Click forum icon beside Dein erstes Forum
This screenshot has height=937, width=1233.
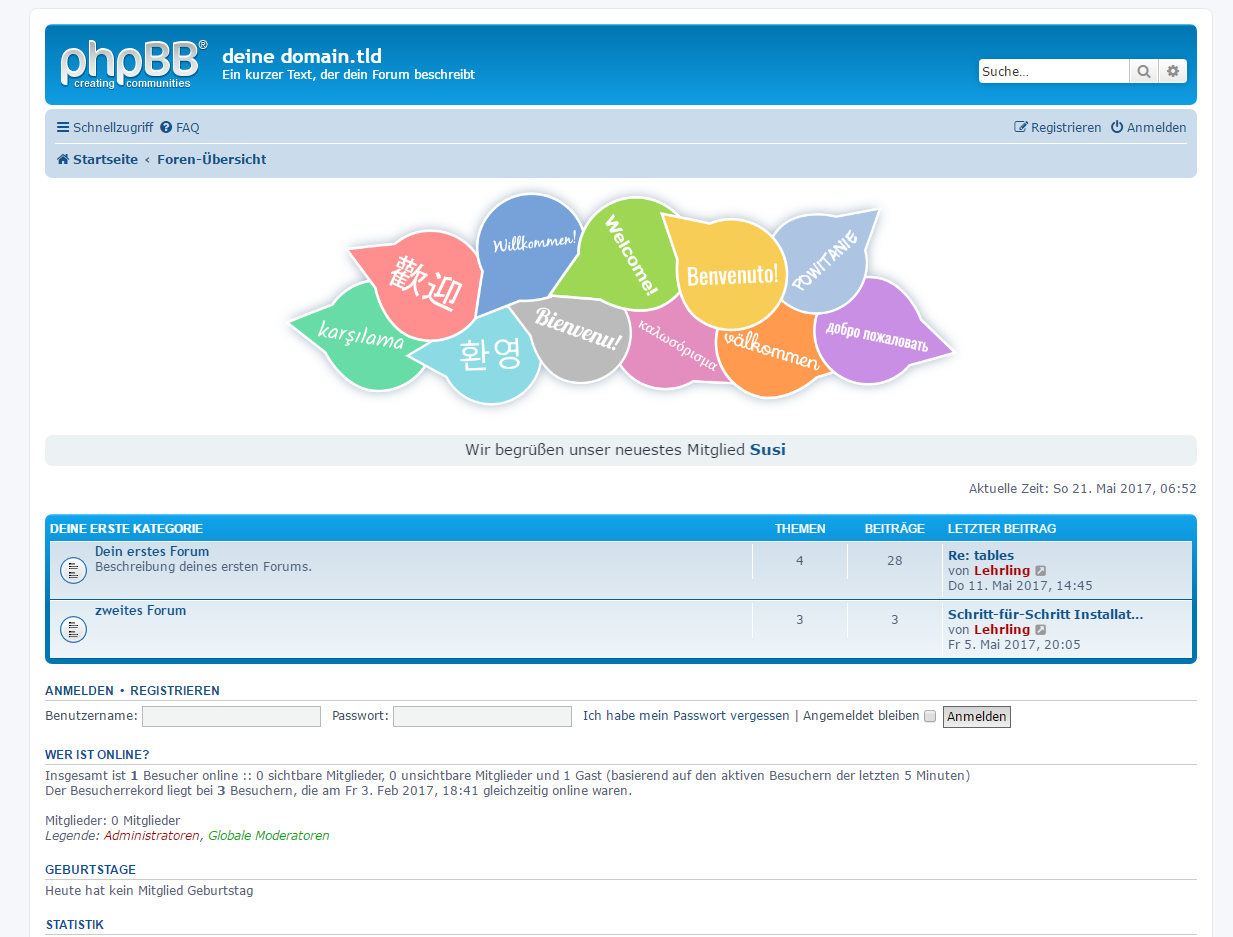[73, 570]
